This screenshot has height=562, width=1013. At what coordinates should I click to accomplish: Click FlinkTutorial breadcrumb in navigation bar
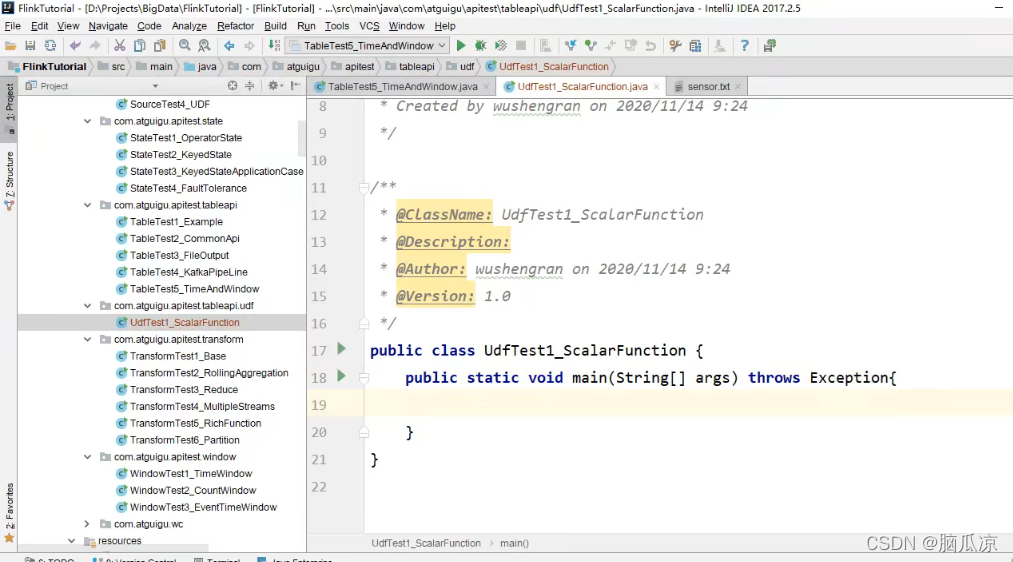point(47,67)
